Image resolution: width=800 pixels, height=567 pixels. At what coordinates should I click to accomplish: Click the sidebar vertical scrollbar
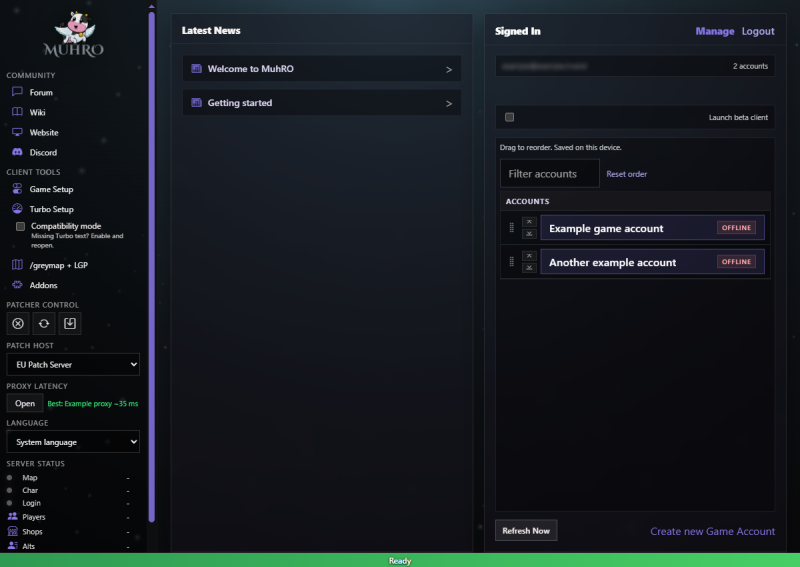click(x=152, y=266)
